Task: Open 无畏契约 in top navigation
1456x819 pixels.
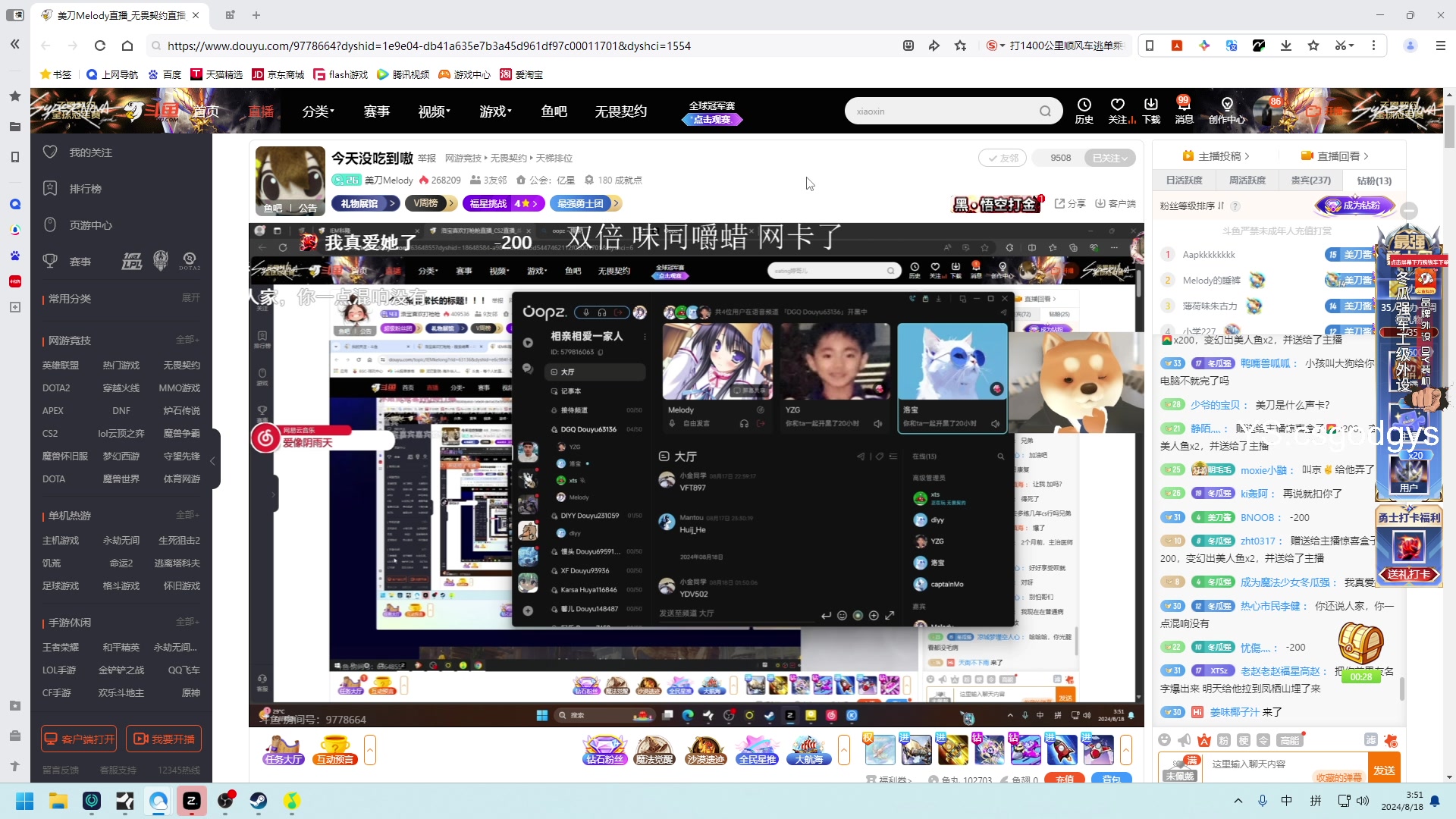Action: click(620, 111)
